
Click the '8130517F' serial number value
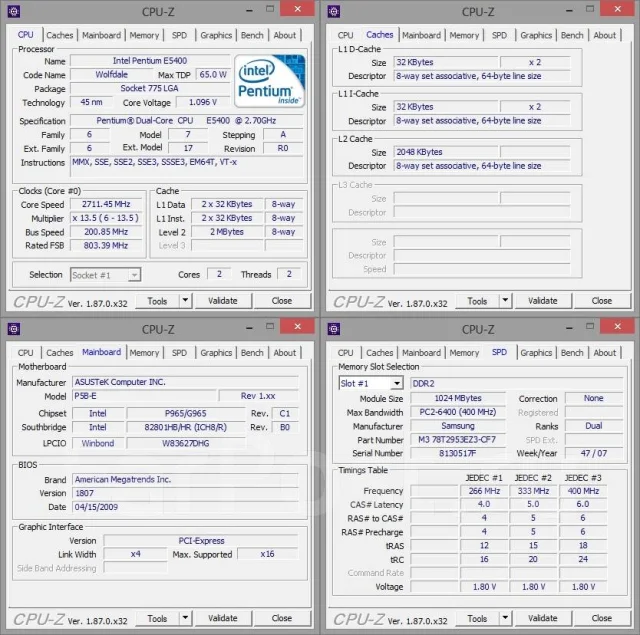coord(458,453)
